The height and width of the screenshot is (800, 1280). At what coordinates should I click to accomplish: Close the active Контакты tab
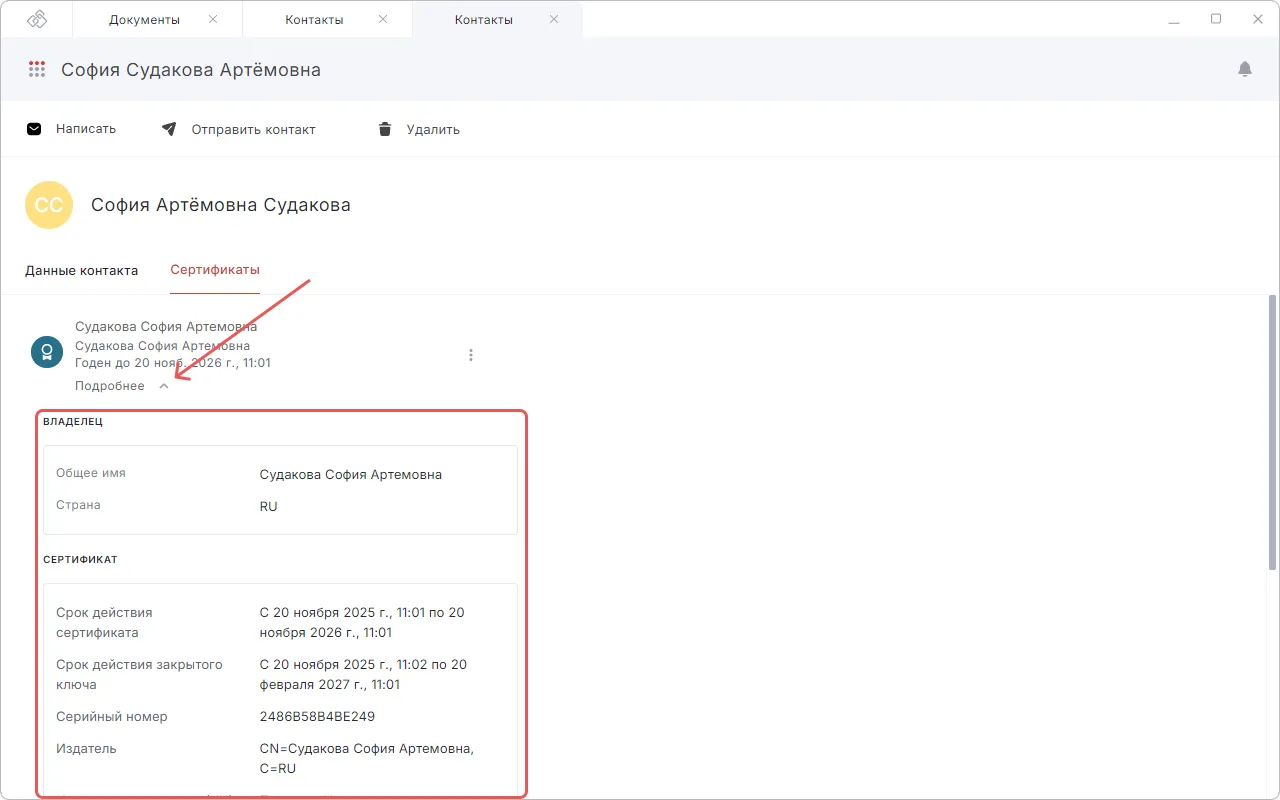[x=552, y=20]
